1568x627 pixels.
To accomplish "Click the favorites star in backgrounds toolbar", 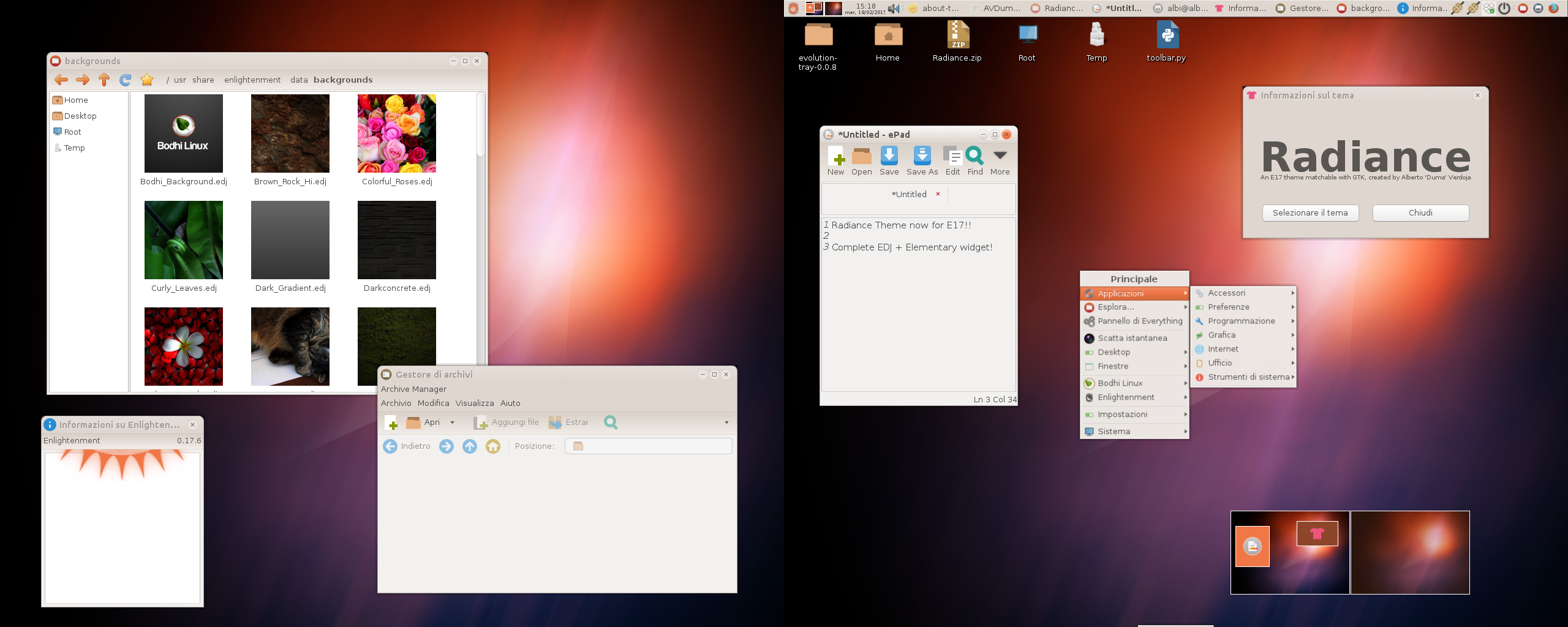I will (x=147, y=80).
